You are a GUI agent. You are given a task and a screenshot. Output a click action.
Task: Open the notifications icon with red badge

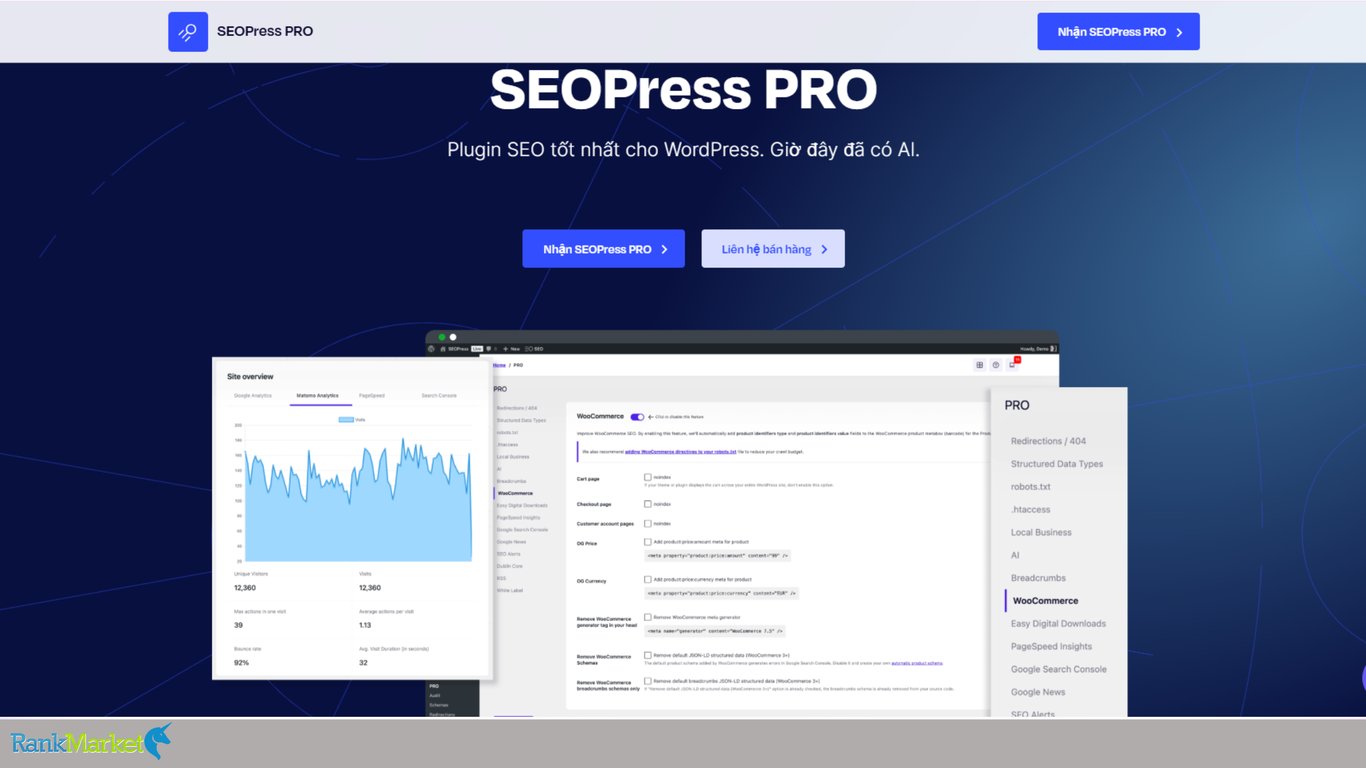[1012, 365]
